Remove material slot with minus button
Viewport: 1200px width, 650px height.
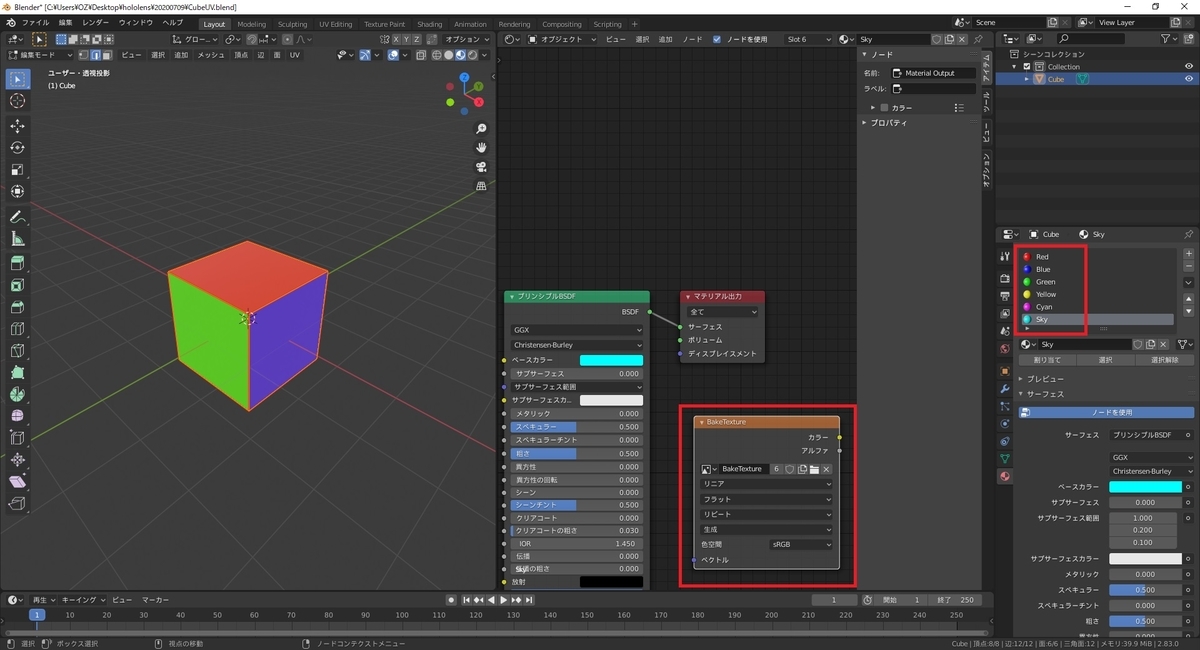[1188, 267]
